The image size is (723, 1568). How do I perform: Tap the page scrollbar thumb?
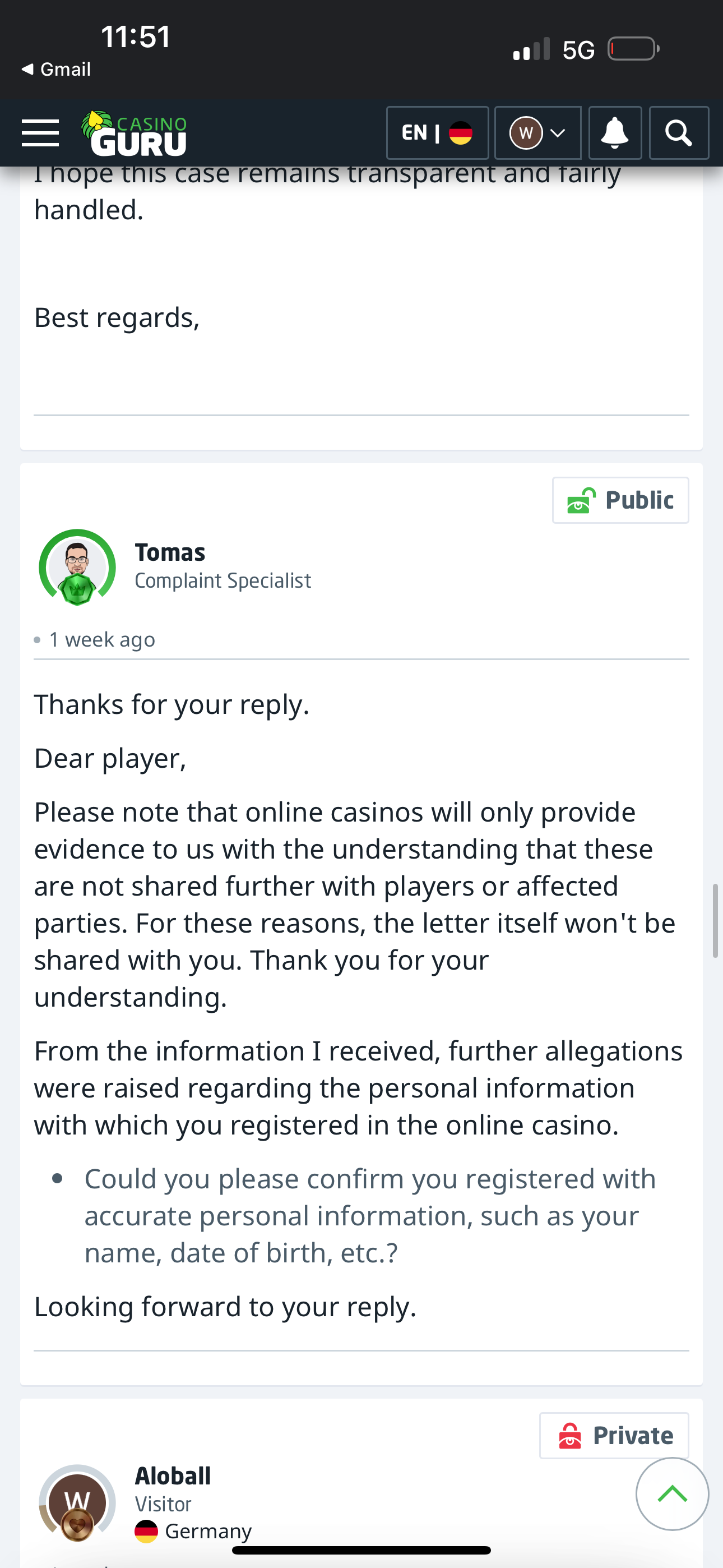(x=716, y=920)
